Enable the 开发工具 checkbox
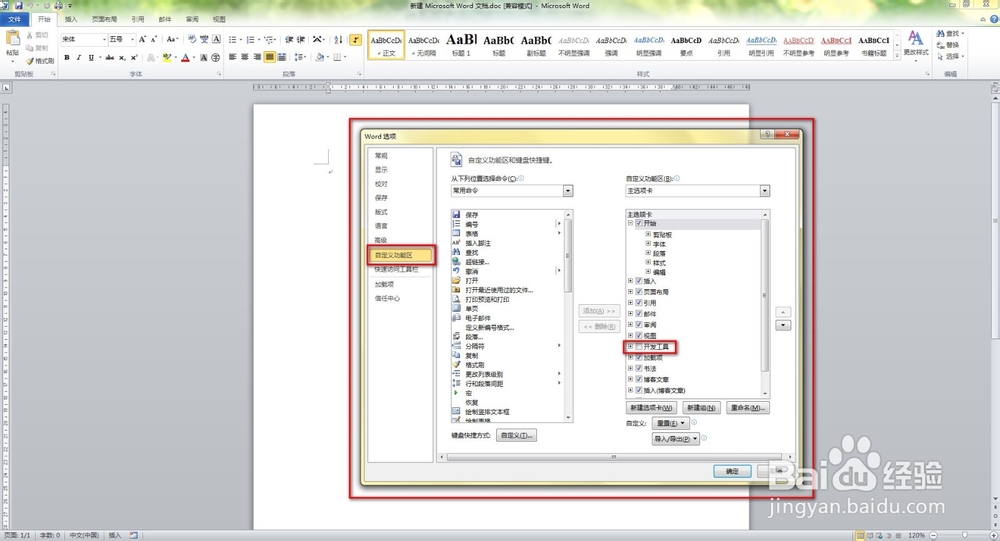Screen dimensions: 1000x541 point(639,347)
